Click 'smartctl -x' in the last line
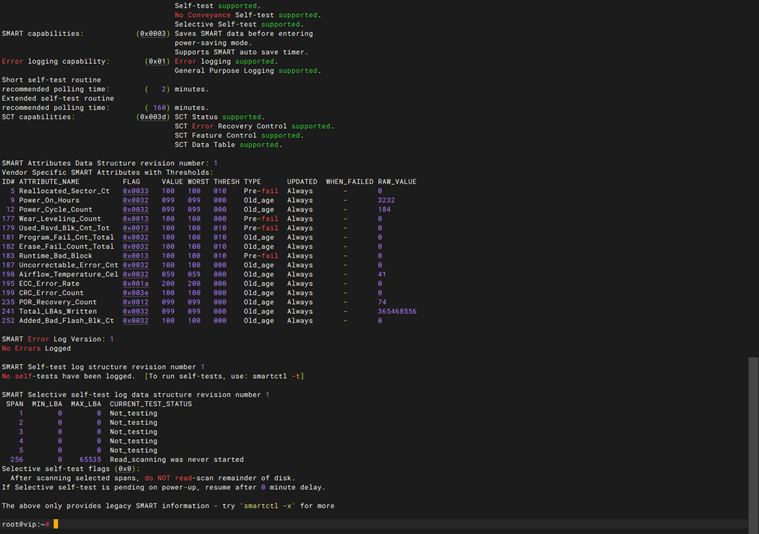The image size is (759, 534). 269,506
